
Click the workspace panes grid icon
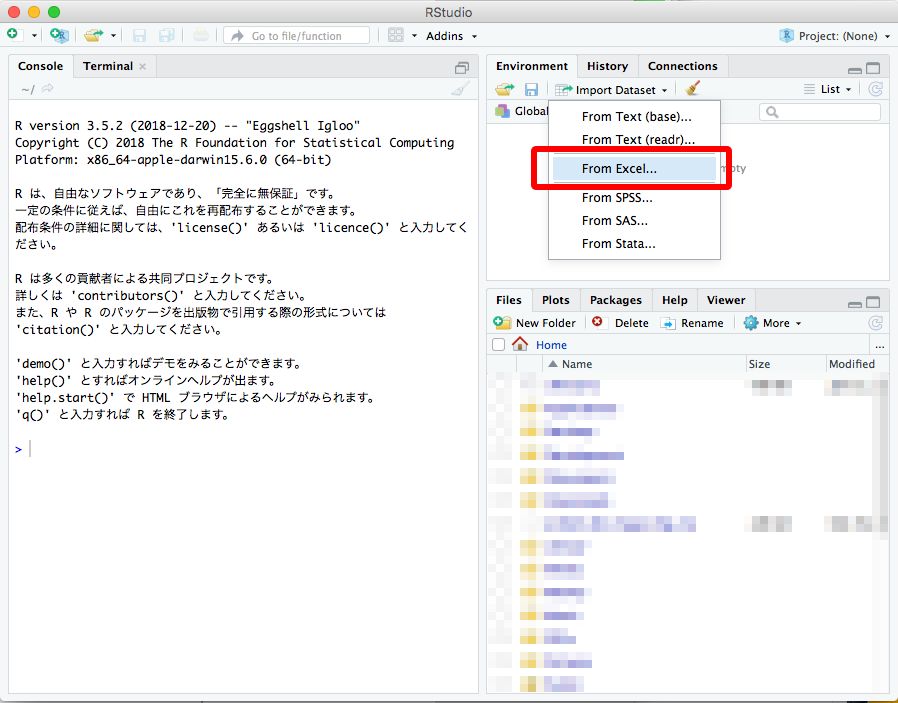396,35
